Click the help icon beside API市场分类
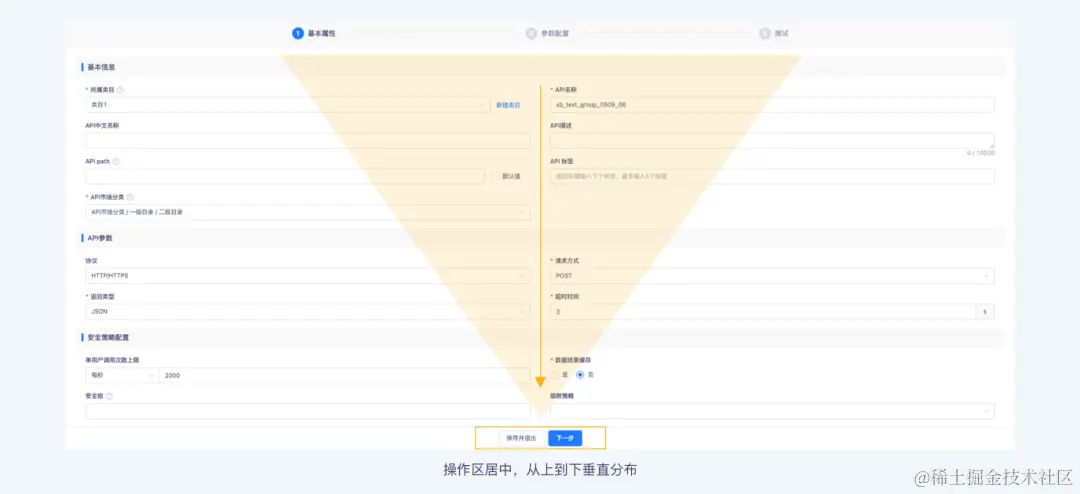 pyautogui.click(x=130, y=197)
